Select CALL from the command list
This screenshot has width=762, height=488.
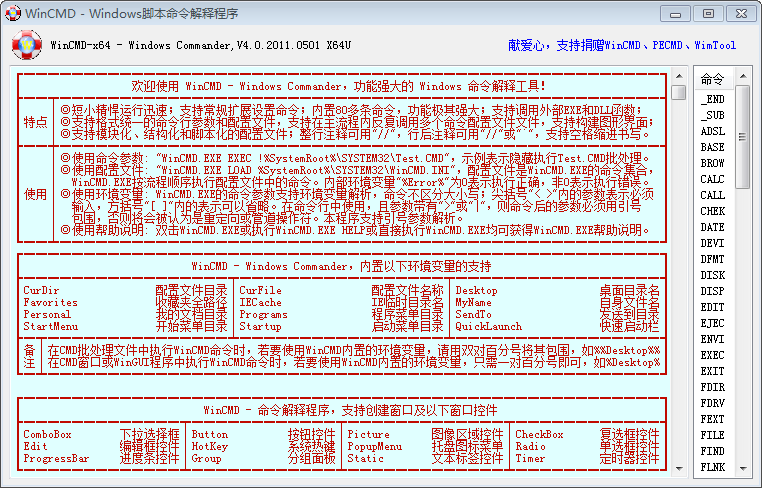point(712,195)
